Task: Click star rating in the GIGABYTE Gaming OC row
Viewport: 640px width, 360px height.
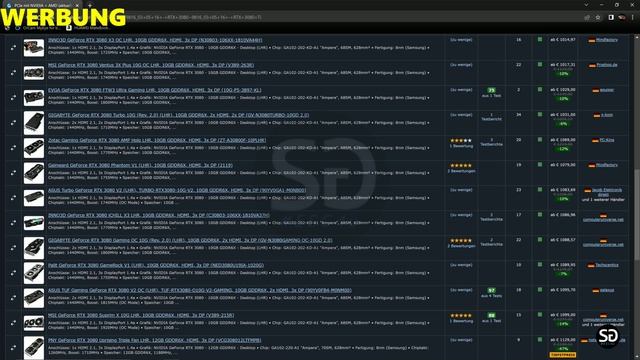Action: [461, 241]
